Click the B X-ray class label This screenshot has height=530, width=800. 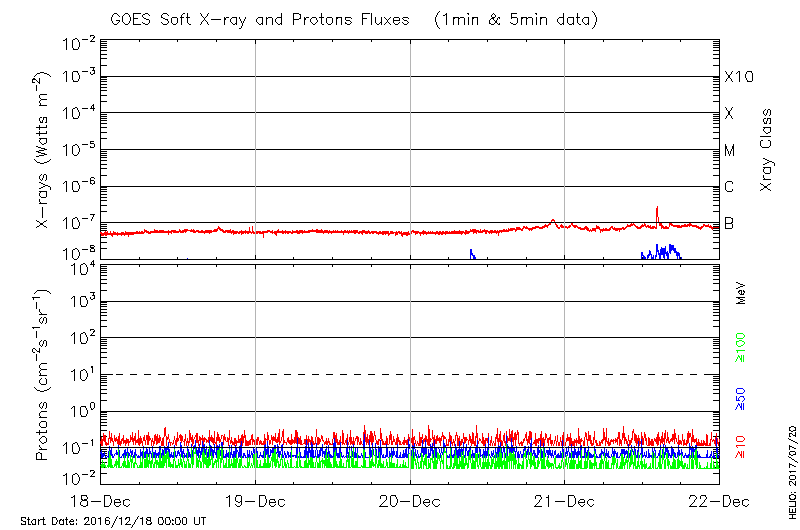coord(730,223)
